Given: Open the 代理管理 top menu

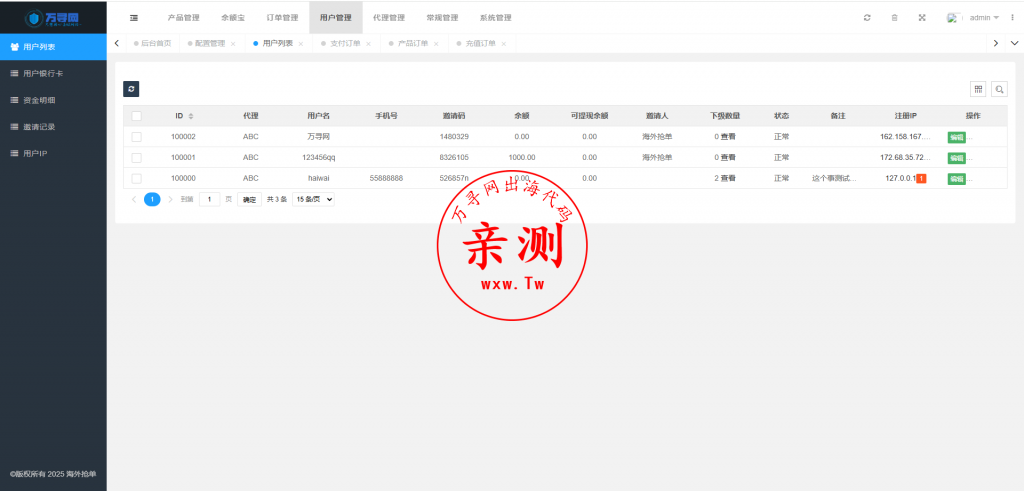Looking at the screenshot, I should pos(389,18).
